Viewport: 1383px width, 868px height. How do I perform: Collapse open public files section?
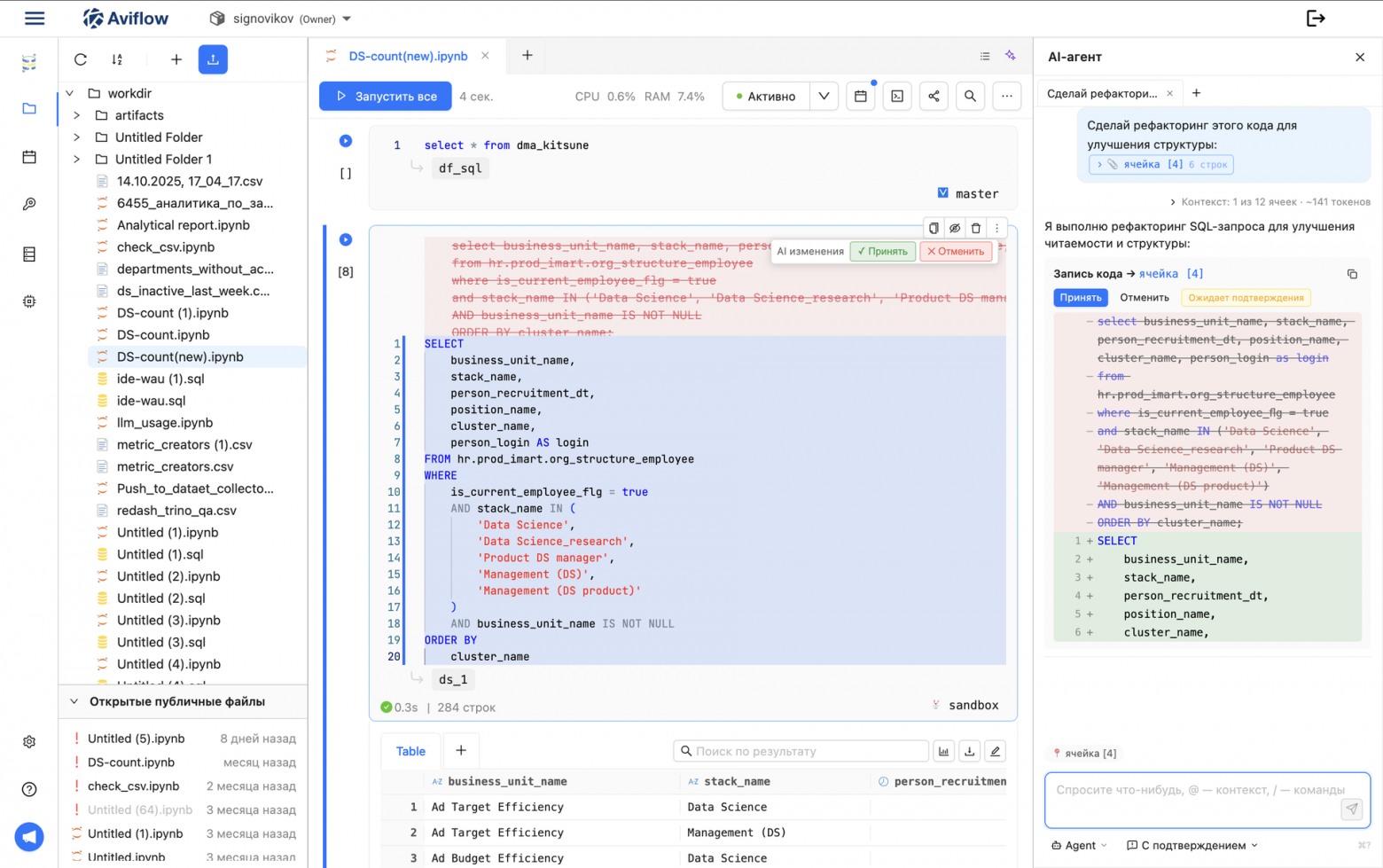pyautogui.click(x=74, y=701)
